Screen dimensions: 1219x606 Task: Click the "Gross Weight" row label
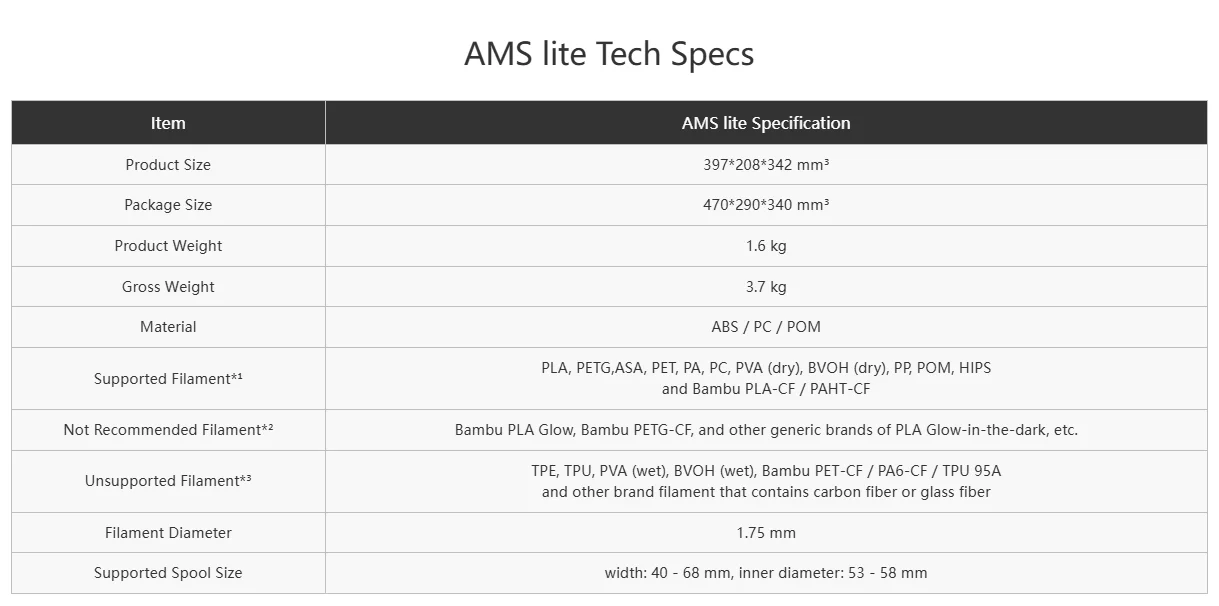pos(168,287)
